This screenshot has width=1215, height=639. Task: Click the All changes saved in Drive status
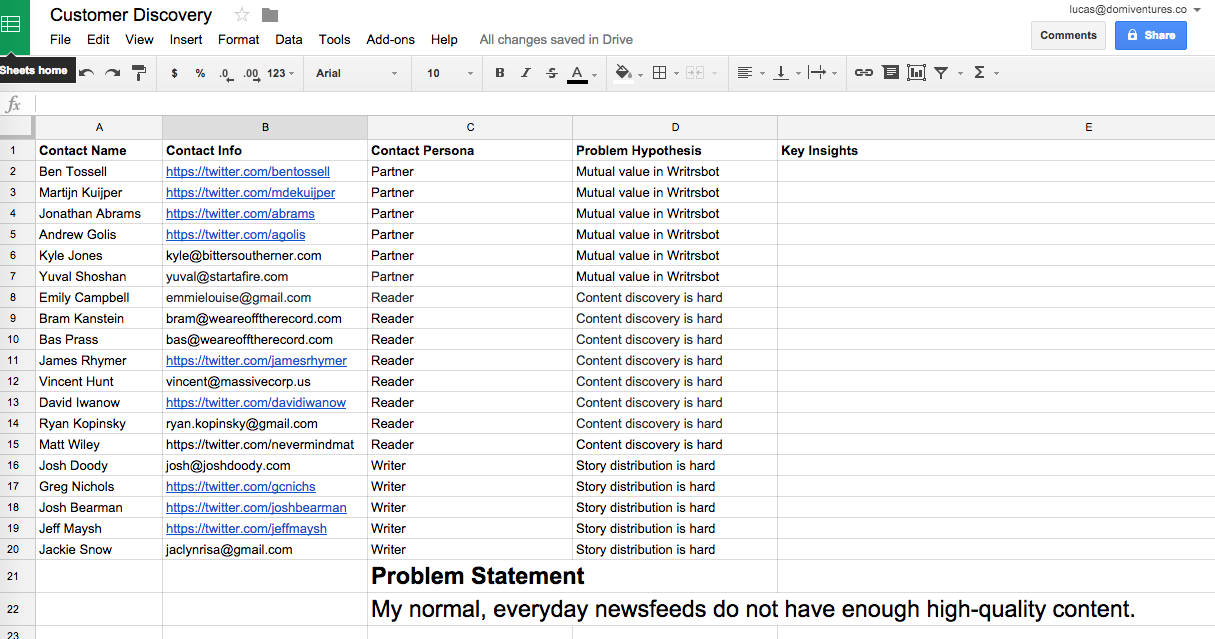click(556, 40)
